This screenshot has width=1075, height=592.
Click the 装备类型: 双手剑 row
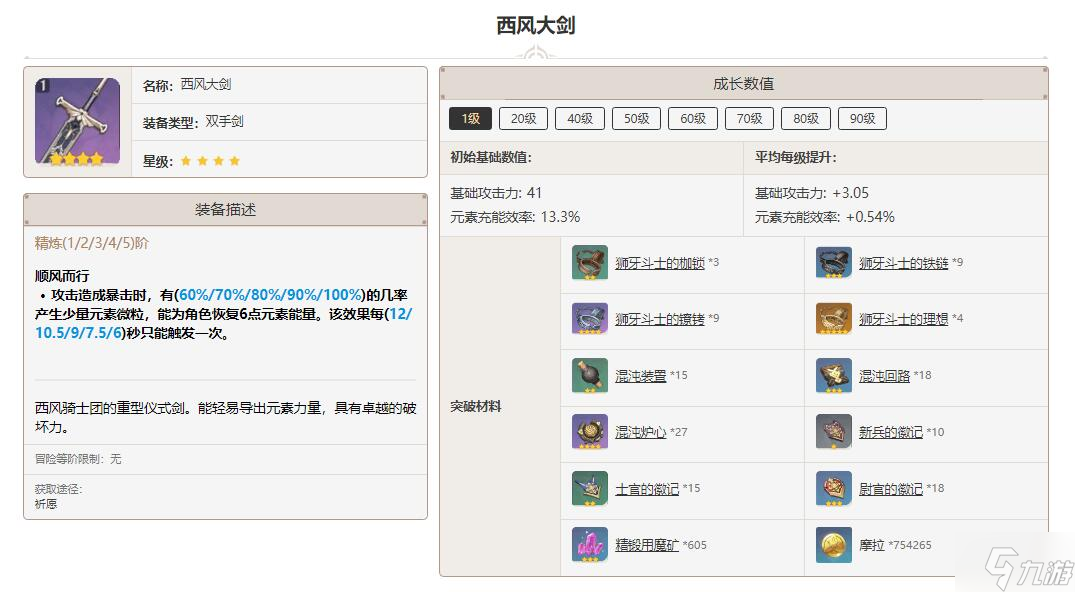coord(279,122)
